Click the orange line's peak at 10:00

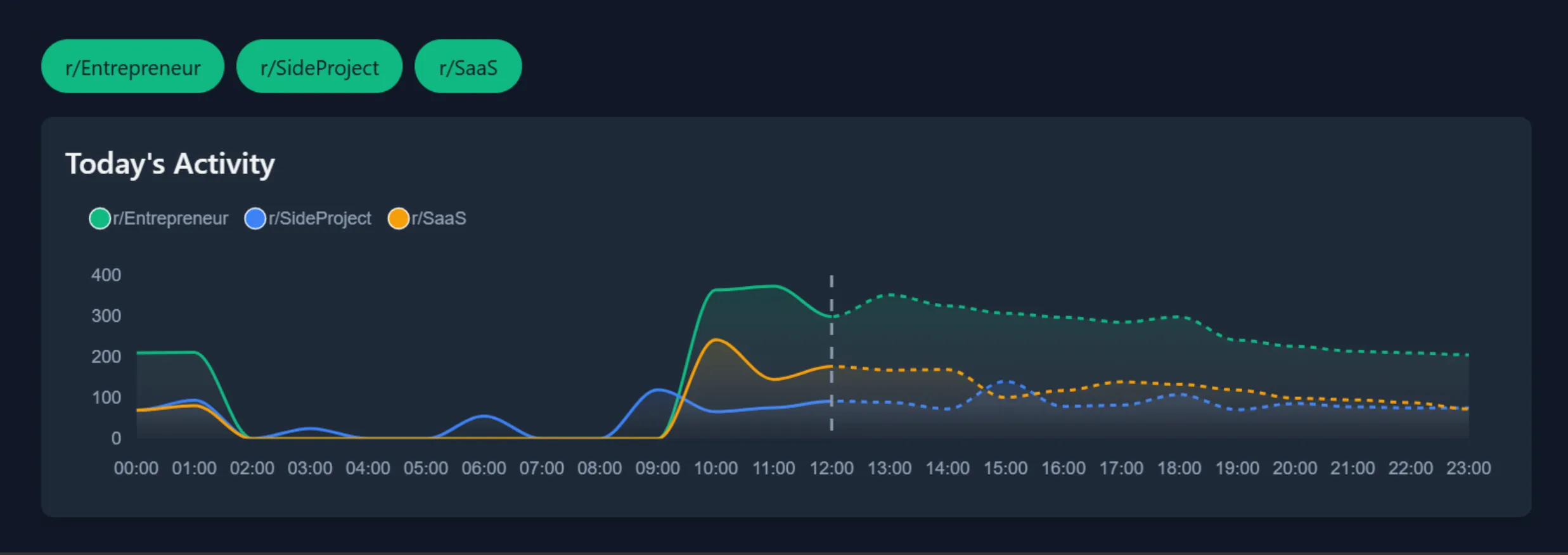pos(716,340)
